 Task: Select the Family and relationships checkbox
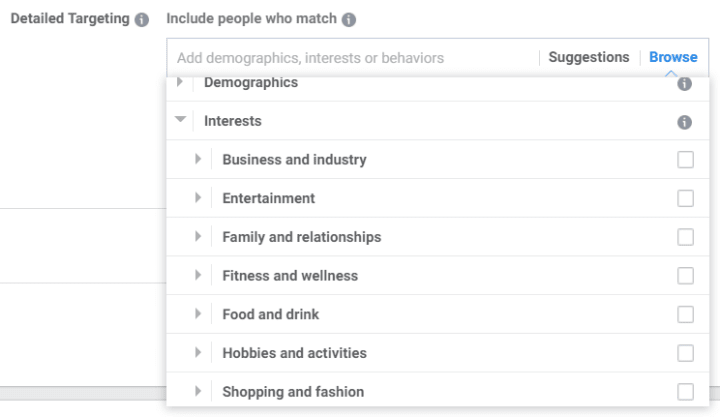click(685, 237)
